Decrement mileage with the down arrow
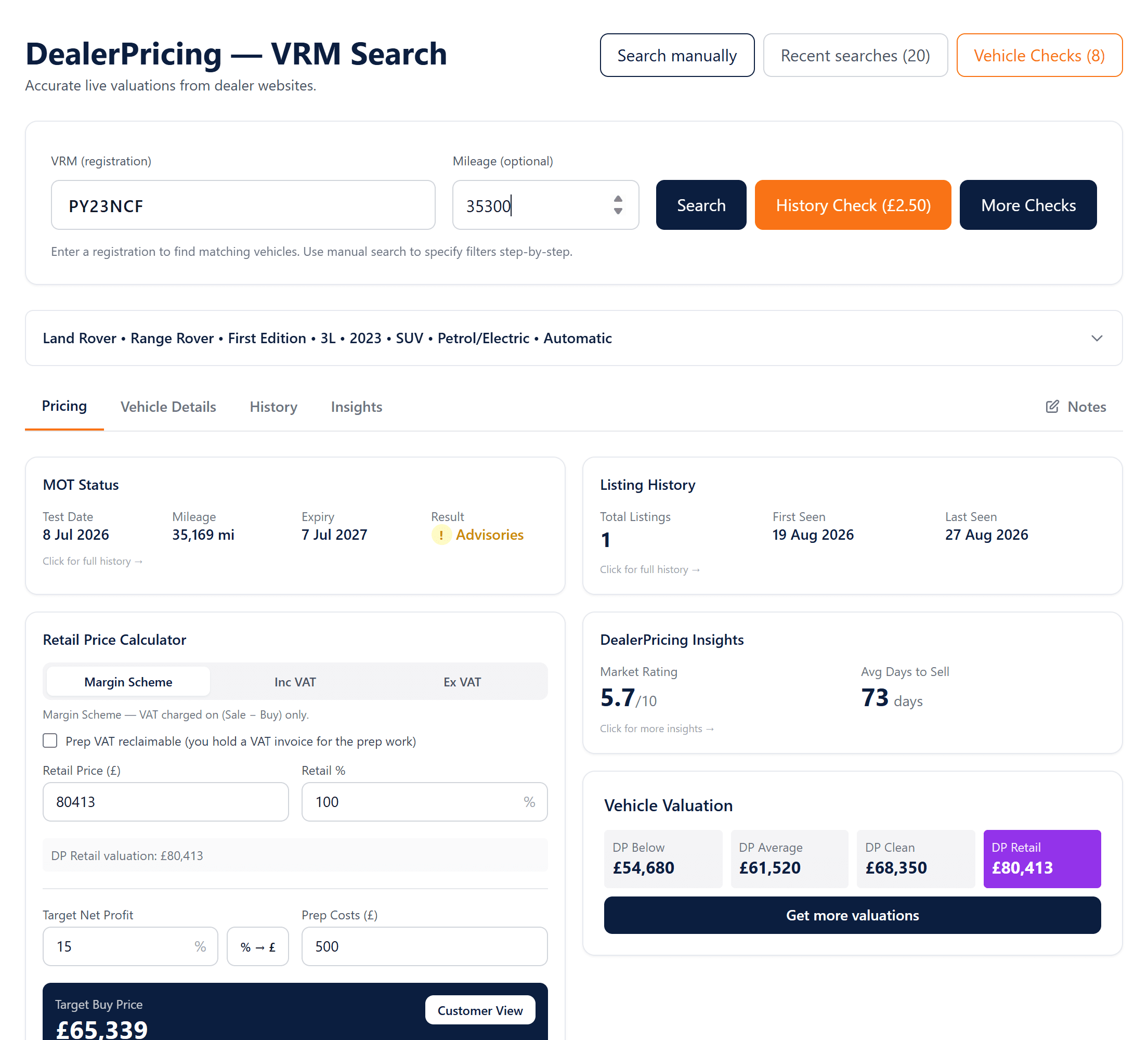 point(618,211)
